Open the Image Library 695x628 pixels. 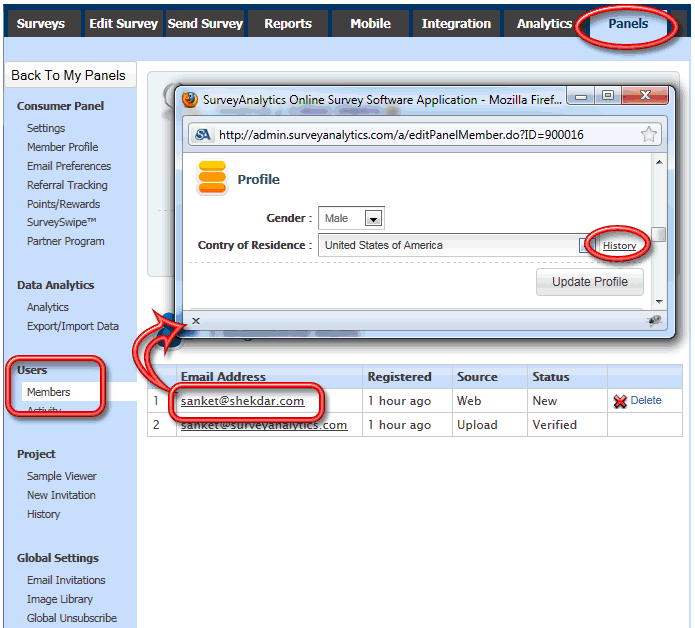tap(59, 599)
